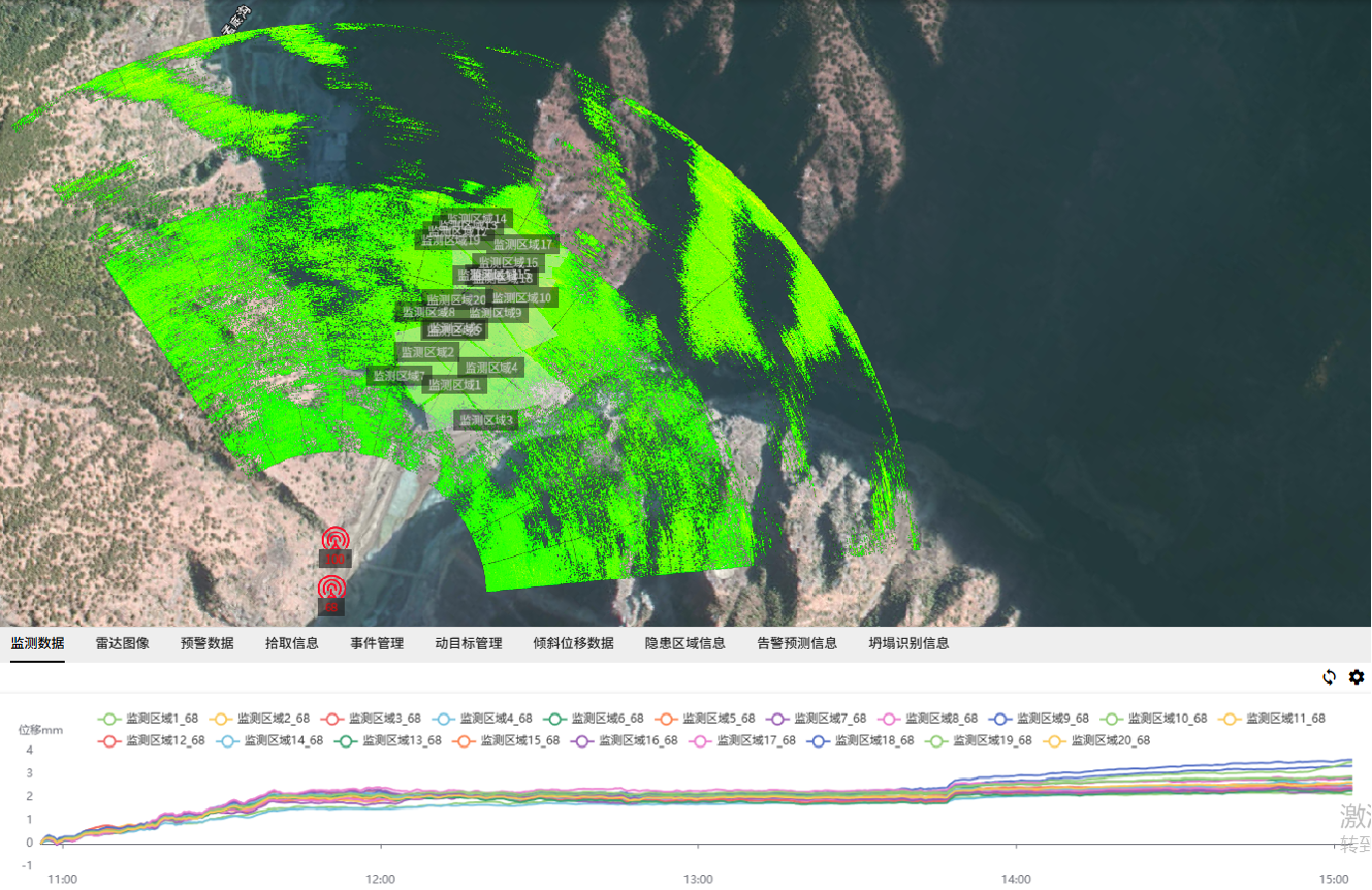1372x890 pixels.
Task: Hide the 监测区域9_68 legend series
Action: coord(1039,719)
